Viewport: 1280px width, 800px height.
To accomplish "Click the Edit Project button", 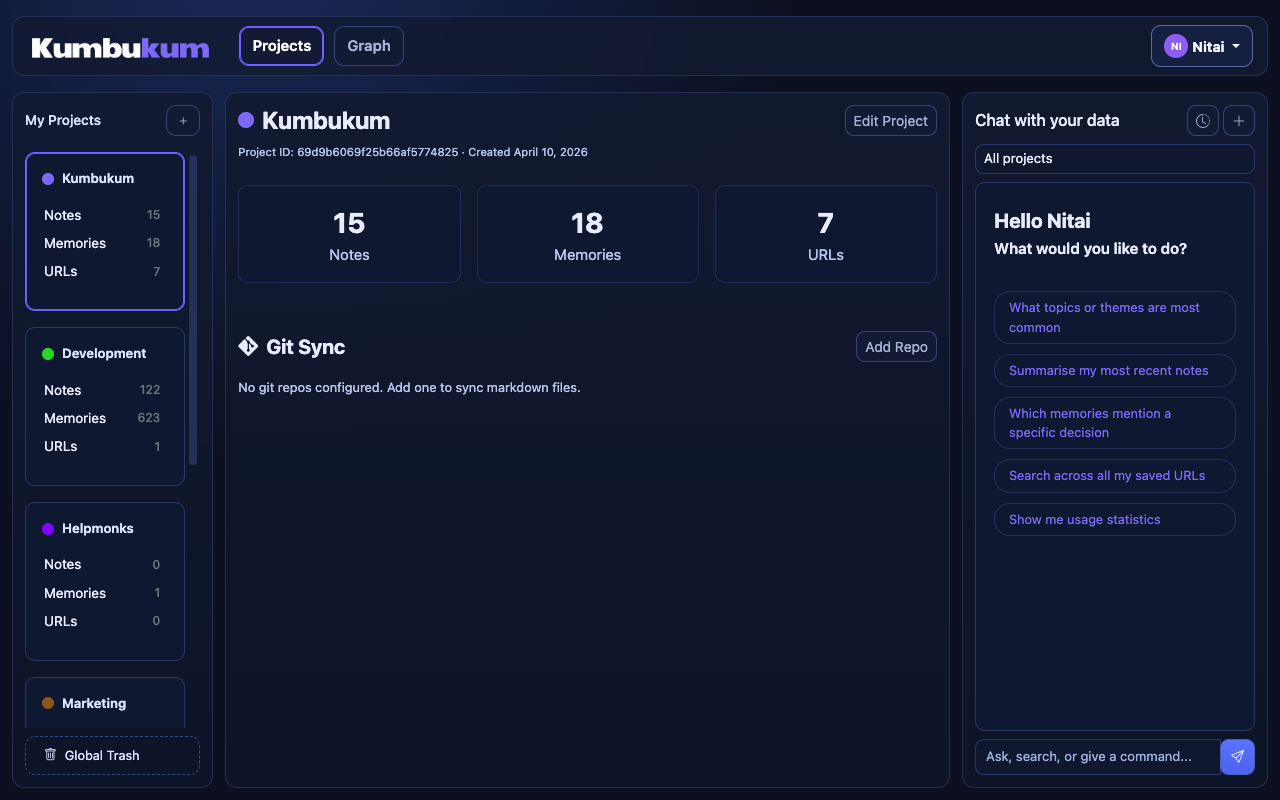I will 891,121.
